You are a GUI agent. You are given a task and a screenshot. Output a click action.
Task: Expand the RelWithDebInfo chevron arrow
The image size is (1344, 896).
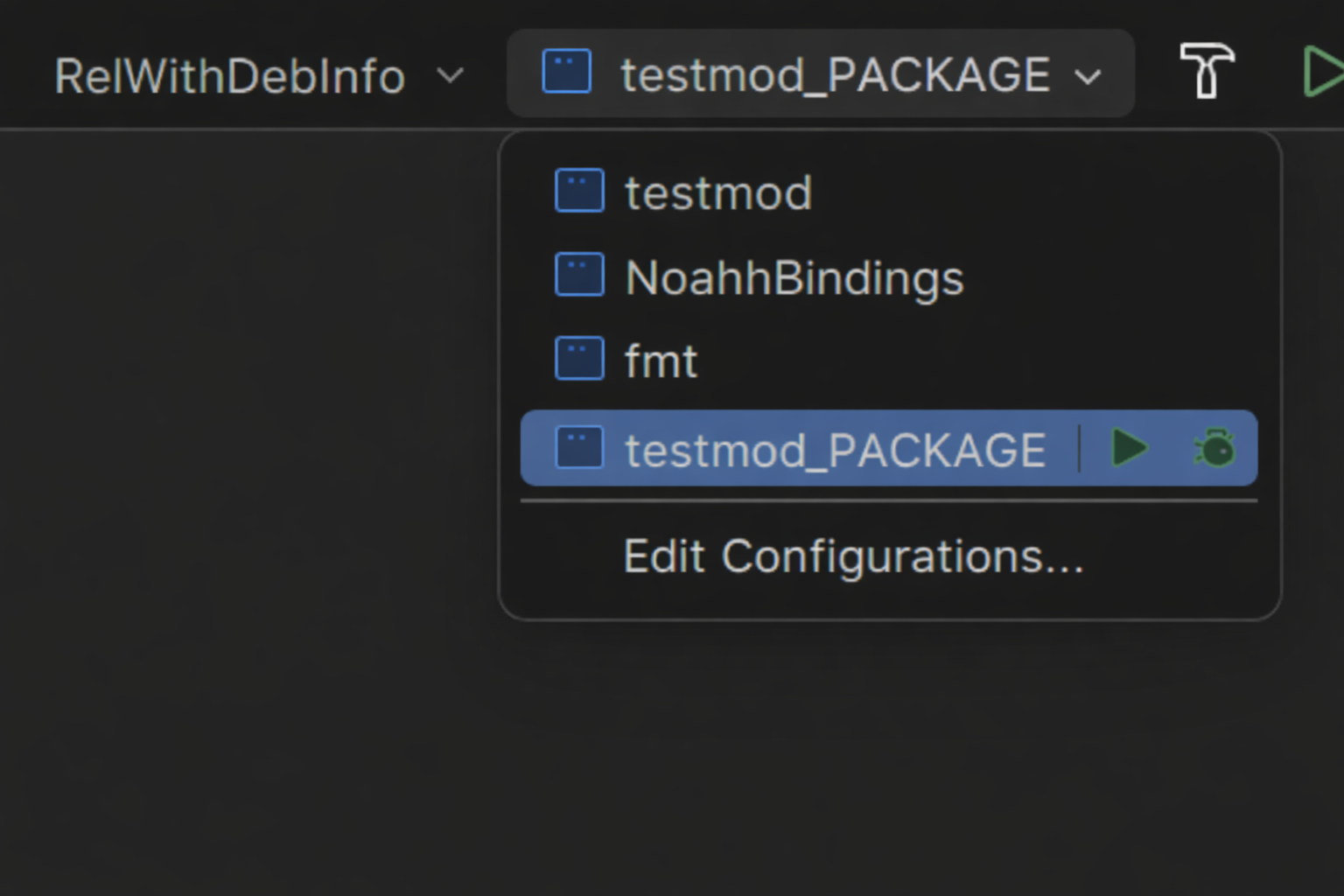pos(451,76)
